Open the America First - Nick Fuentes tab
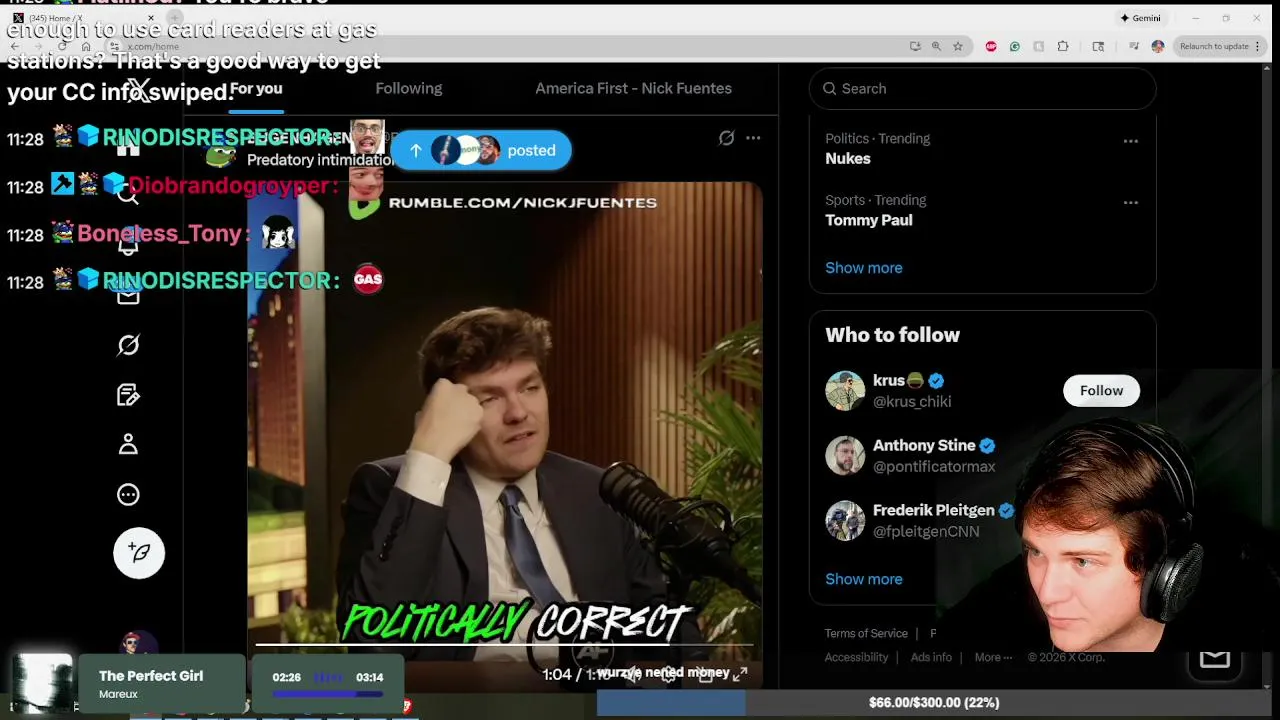Viewport: 1280px width, 720px height. click(x=633, y=88)
